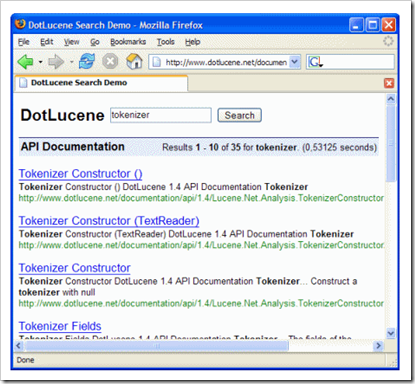Click the horizontal scrollbar thumb
The width and height of the screenshot is (415, 384).
pyautogui.click(x=157, y=346)
